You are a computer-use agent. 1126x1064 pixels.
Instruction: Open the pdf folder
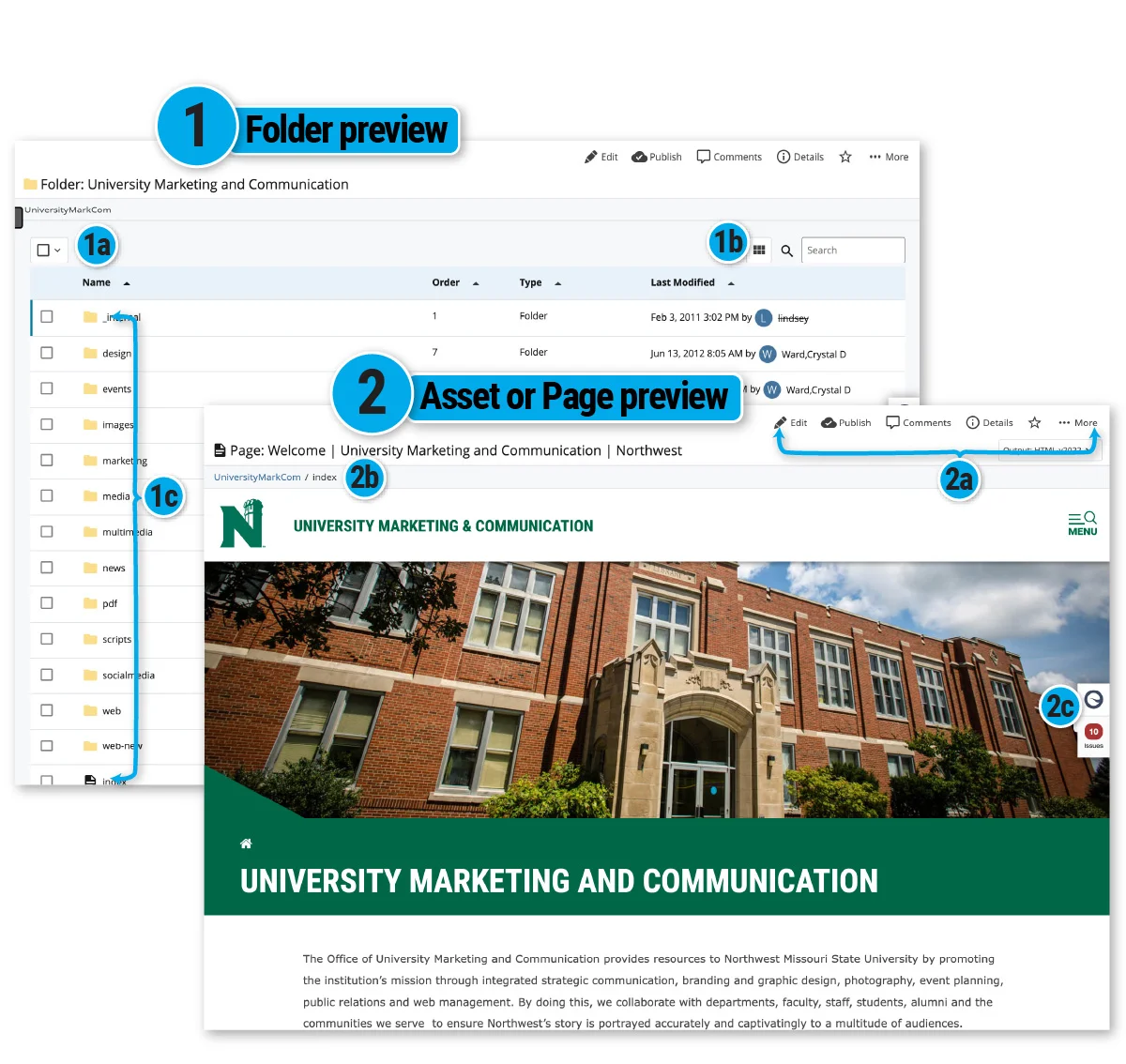tap(110, 604)
